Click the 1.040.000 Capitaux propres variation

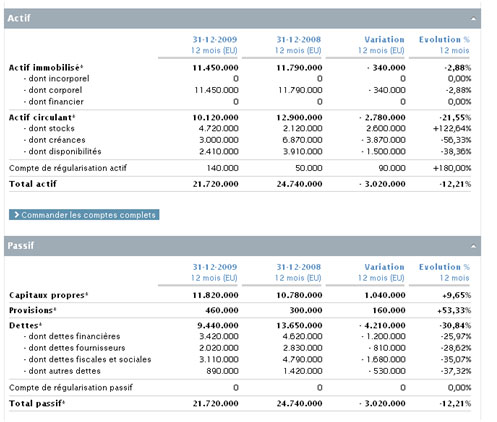[x=385, y=295]
